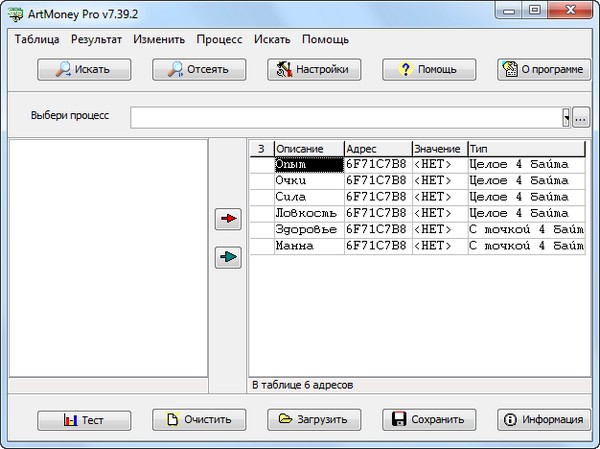Open the Процесс menu
Screen dimensions: 600x449
point(219,40)
